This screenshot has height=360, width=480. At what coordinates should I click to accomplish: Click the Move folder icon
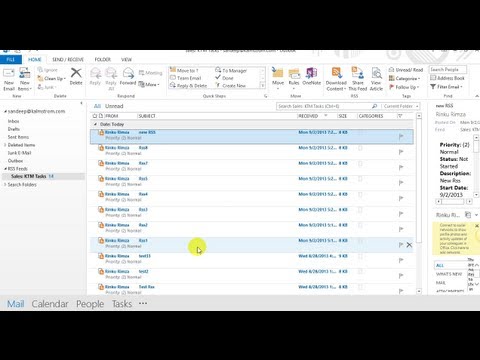click(277, 73)
